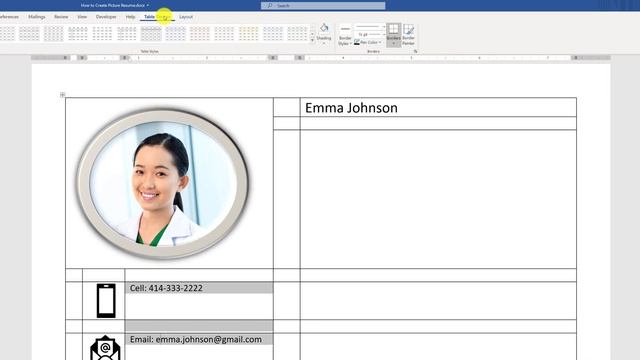Select the mobile phone icon in the table
This screenshot has height=360, width=640.
coord(106,301)
